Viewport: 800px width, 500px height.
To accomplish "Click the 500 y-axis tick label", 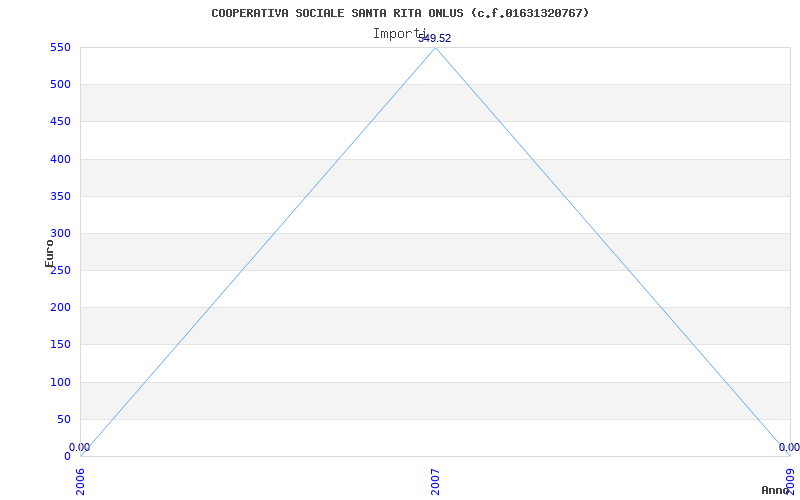I will click(60, 85).
